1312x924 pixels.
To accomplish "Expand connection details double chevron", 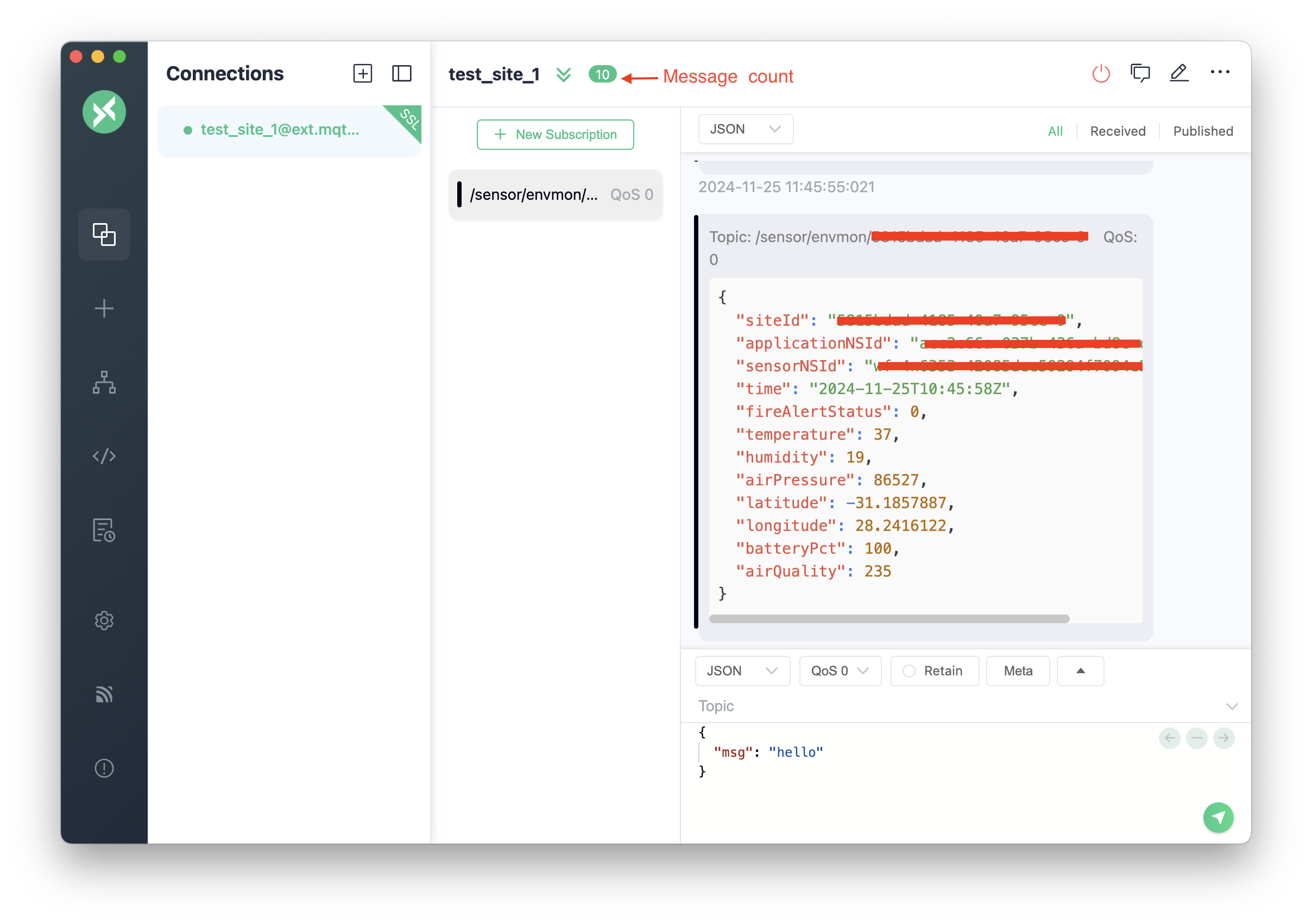I will [564, 75].
